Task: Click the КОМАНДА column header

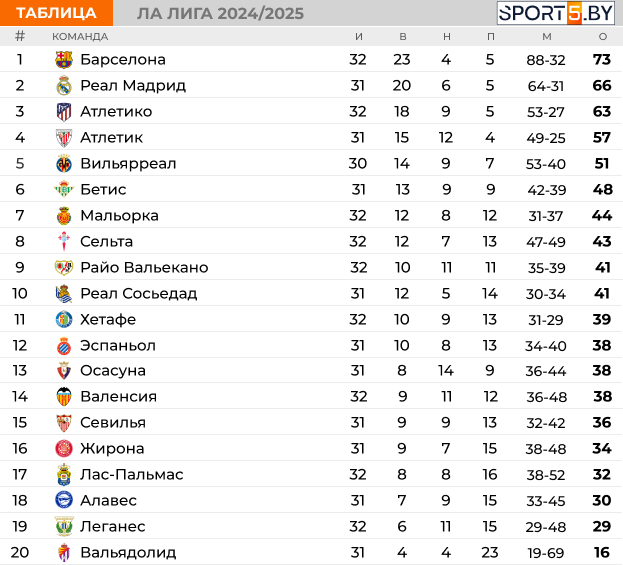Action: (x=80, y=37)
